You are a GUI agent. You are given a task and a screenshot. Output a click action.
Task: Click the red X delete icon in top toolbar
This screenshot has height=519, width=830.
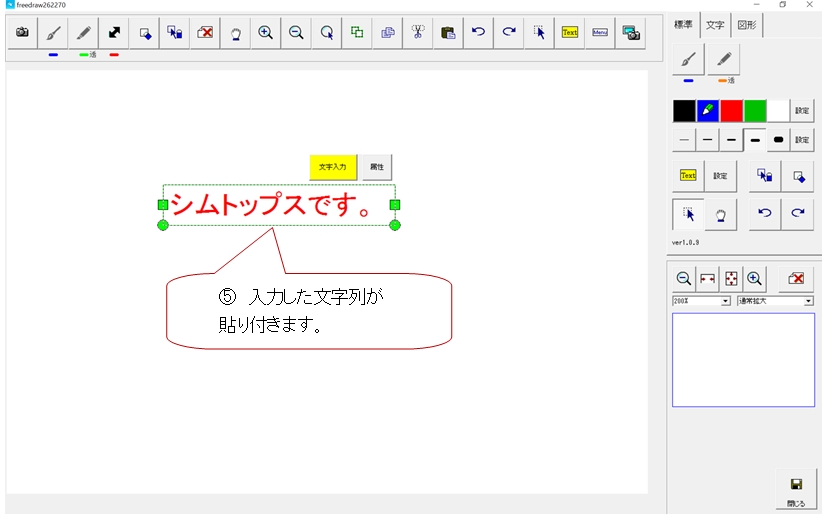coord(205,33)
